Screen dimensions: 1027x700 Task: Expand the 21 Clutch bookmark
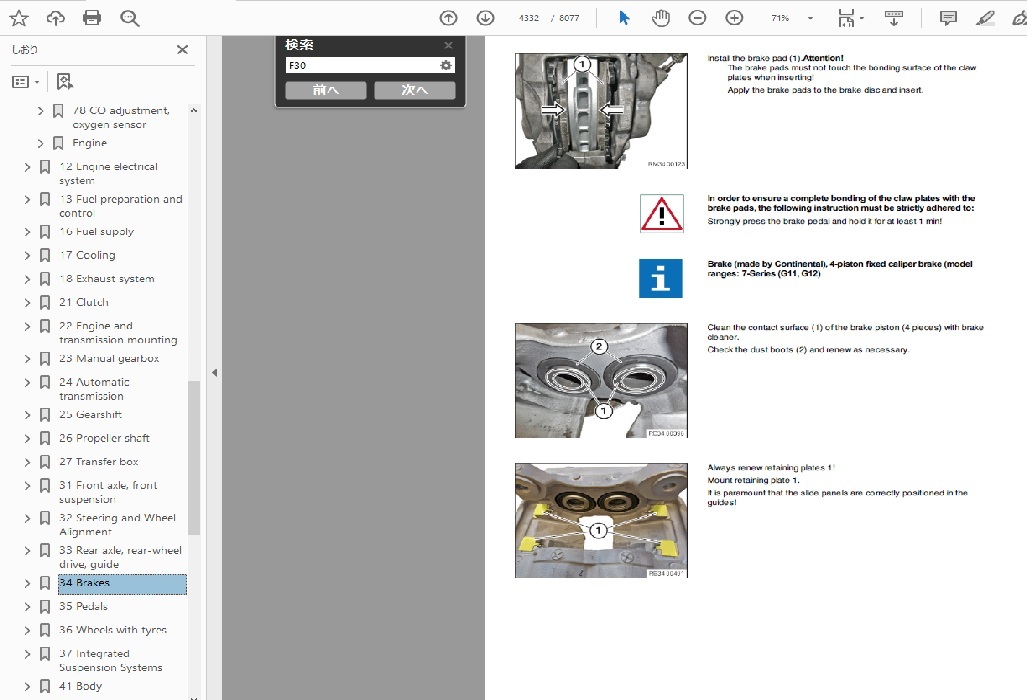[27, 303]
